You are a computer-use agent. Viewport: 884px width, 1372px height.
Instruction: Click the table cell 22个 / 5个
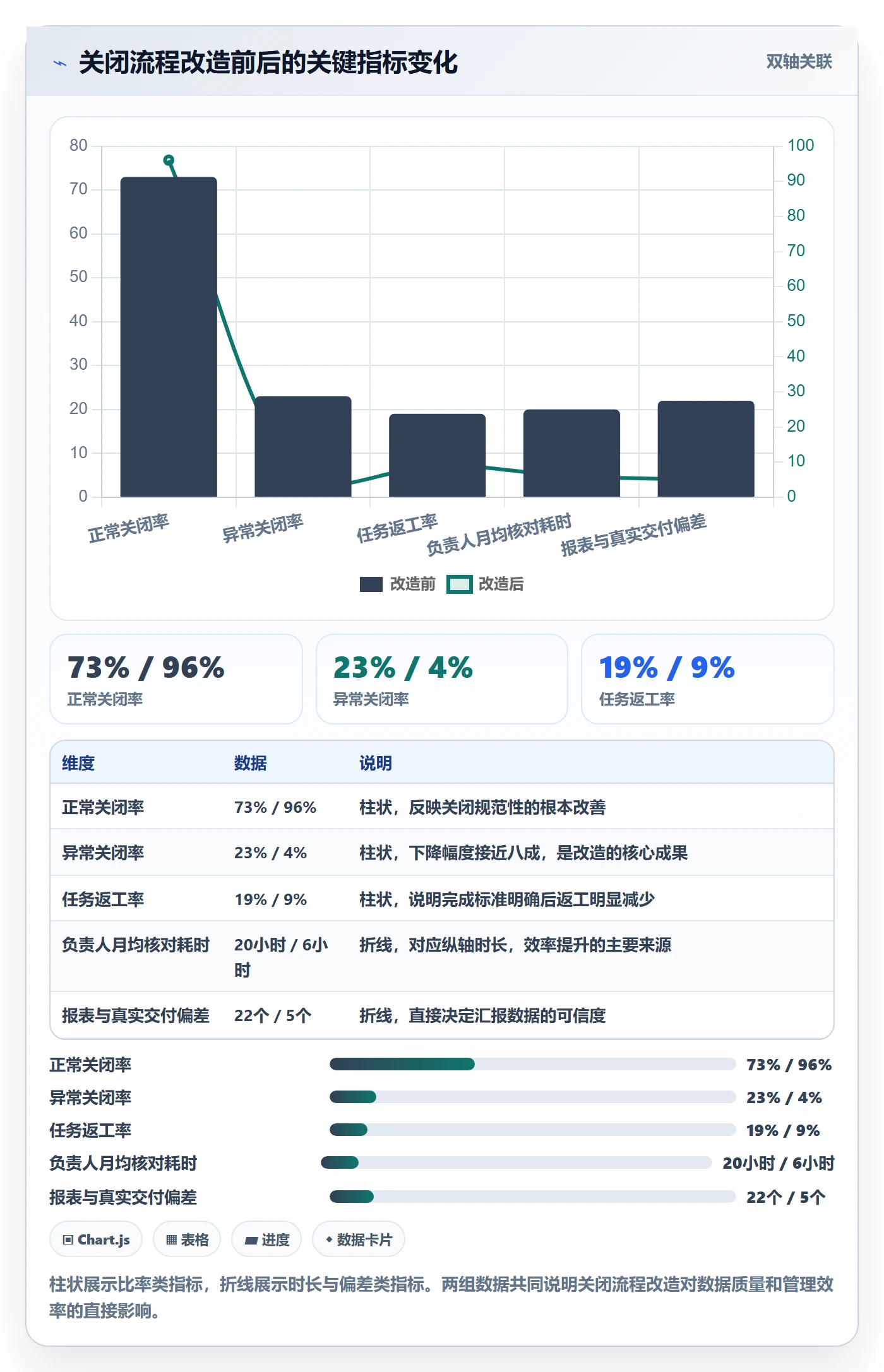(273, 1015)
